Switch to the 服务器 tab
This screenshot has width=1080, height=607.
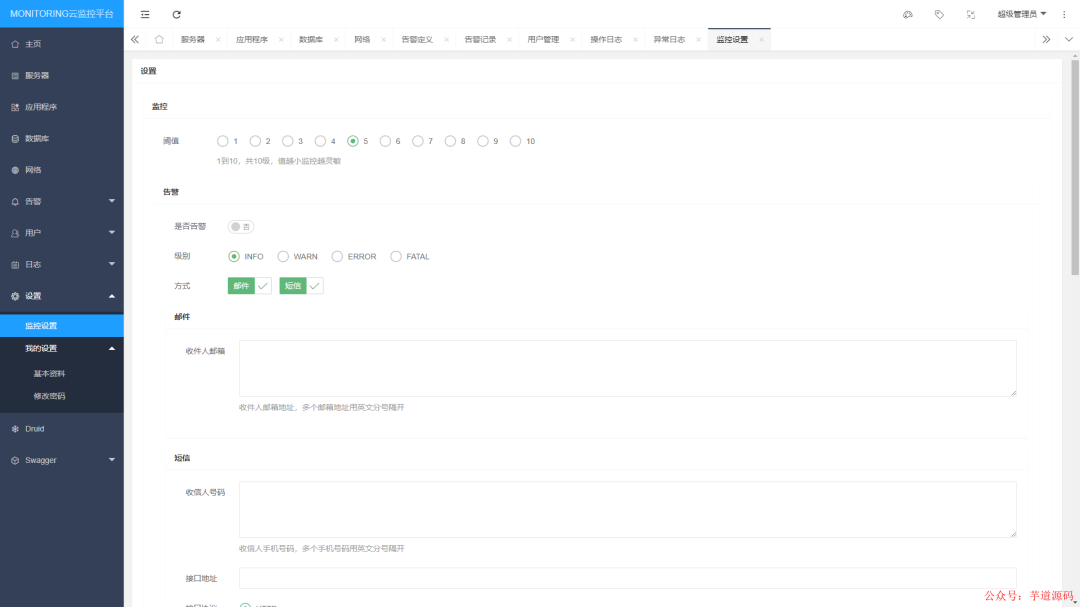193,40
